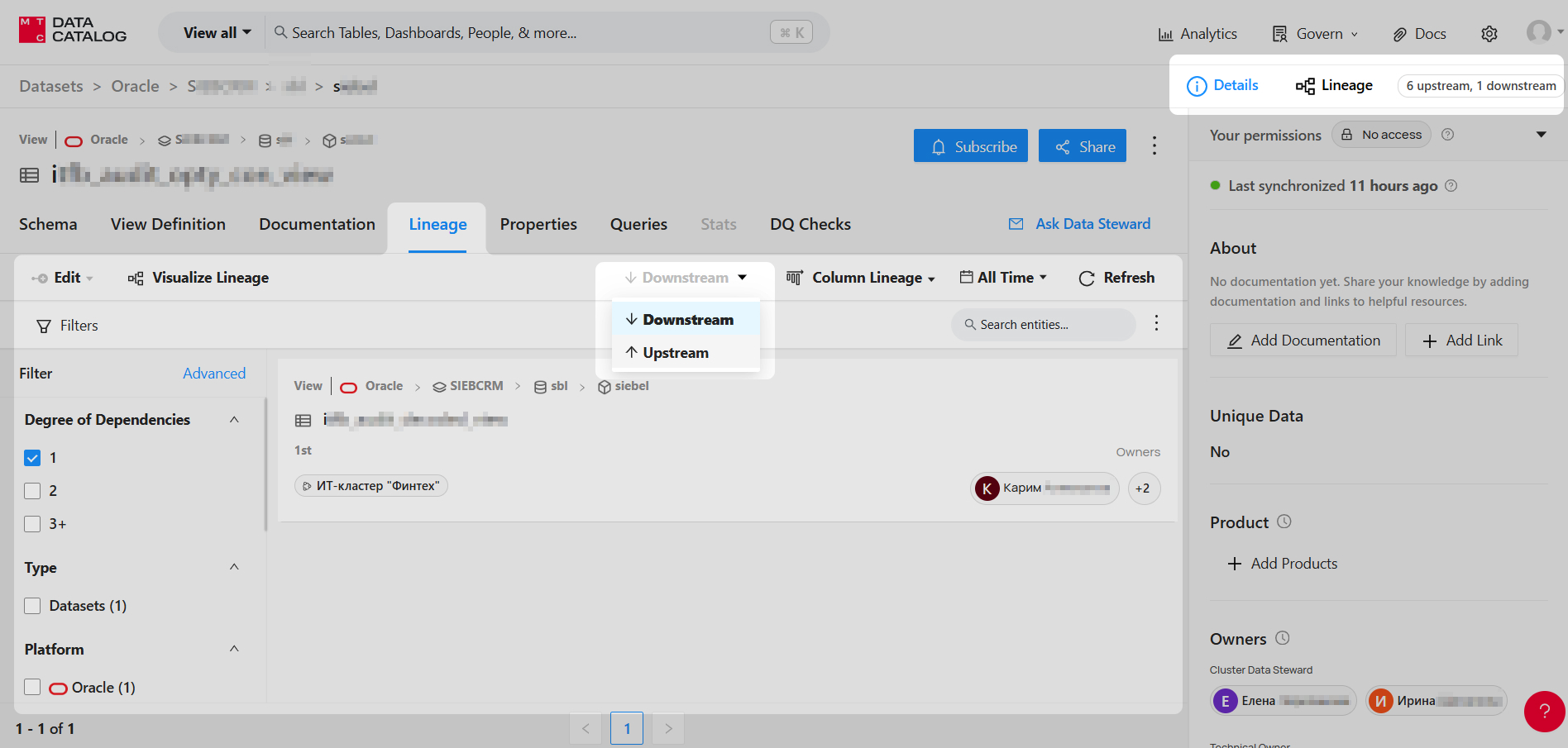Open the user profile avatar
Screen dimensions: 1568x748
(x=1538, y=32)
